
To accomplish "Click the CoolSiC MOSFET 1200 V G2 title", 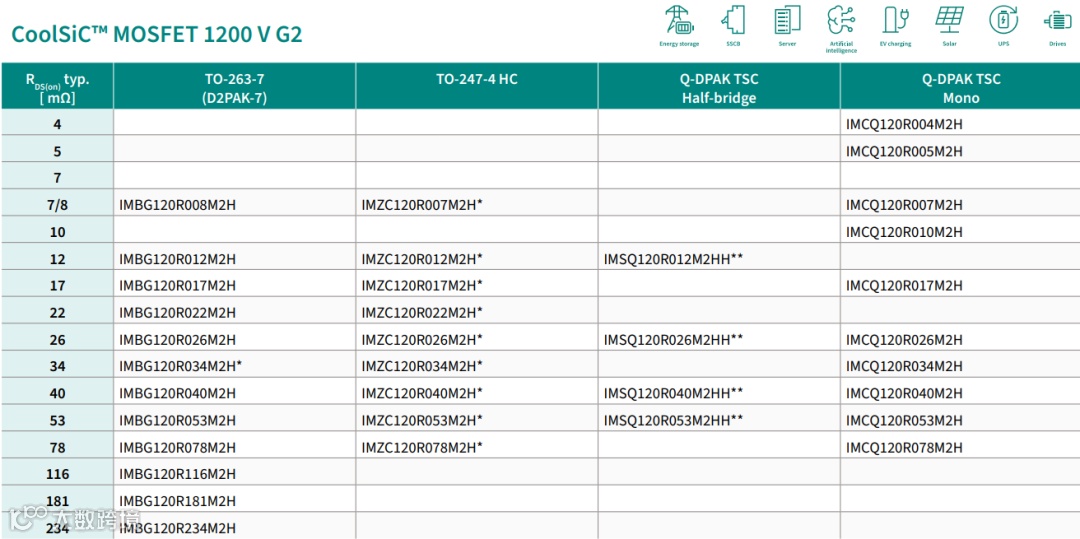I will (157, 34).
